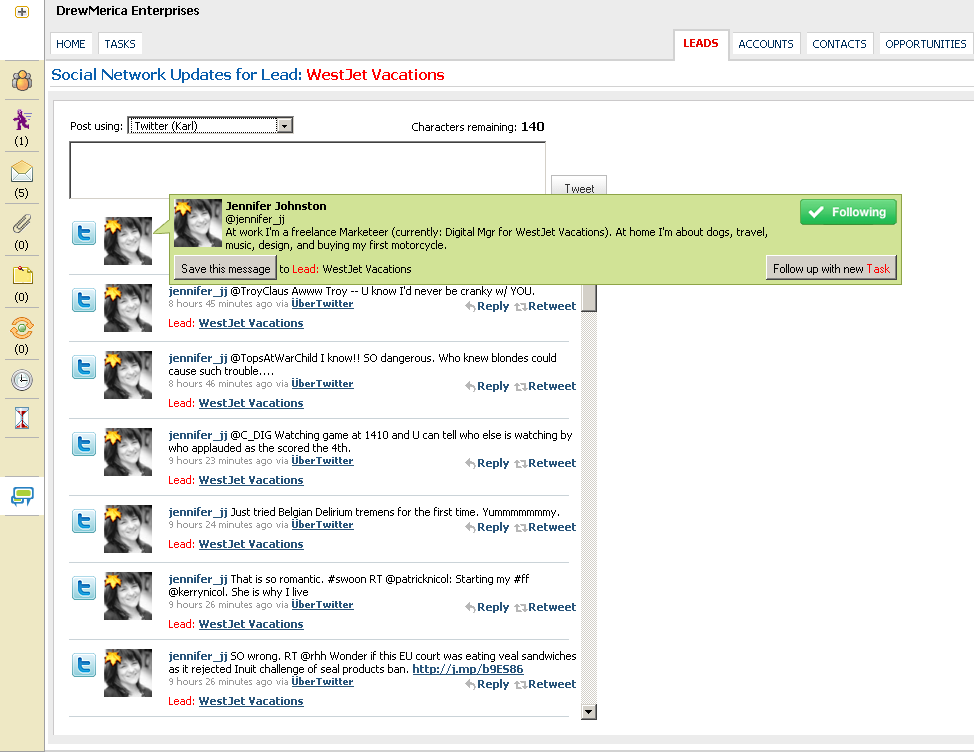Viewport: 974px width, 752px height.
Task: Reply to the @TopsAtWarChild tweet
Action: click(487, 386)
